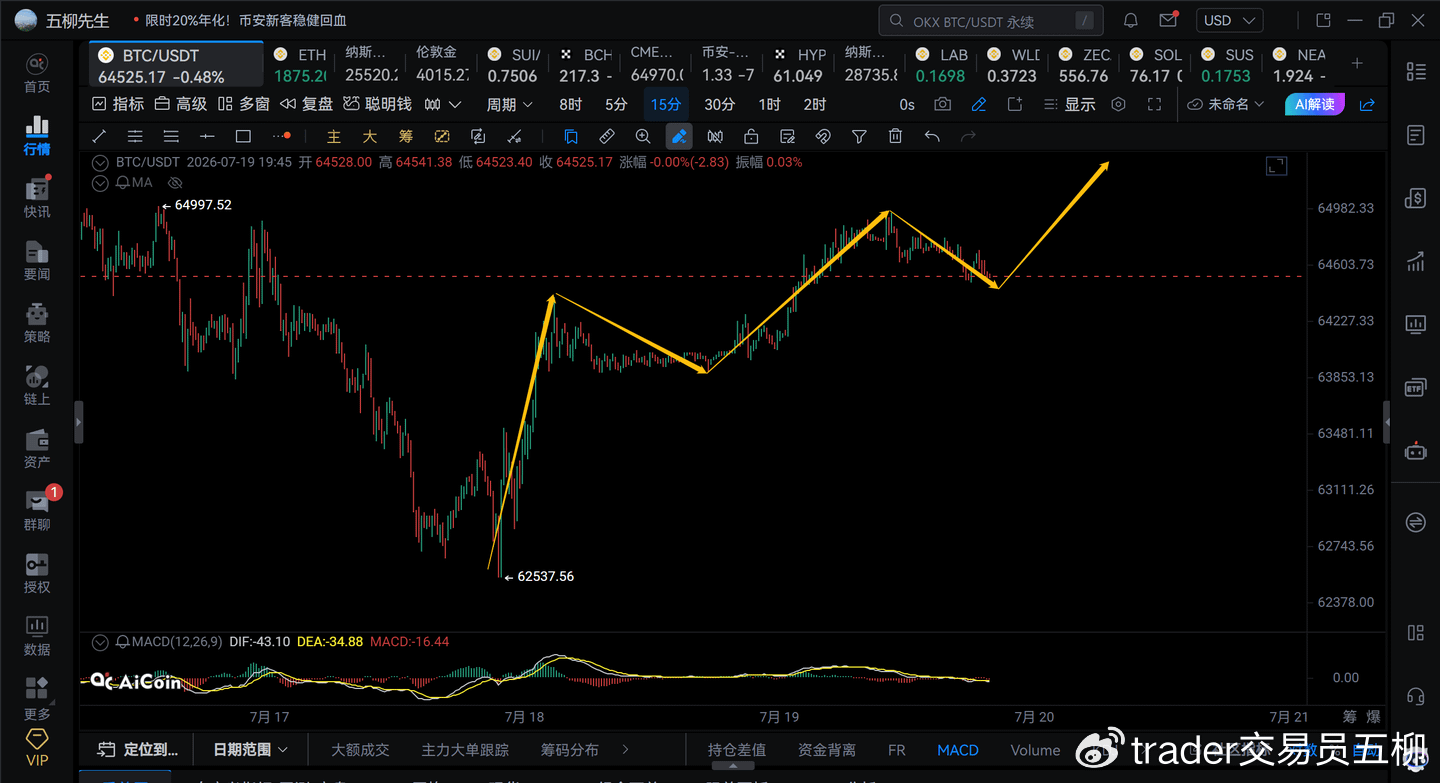Expand the chart pane with corner icon
This screenshot has width=1440, height=783.
(x=1276, y=166)
